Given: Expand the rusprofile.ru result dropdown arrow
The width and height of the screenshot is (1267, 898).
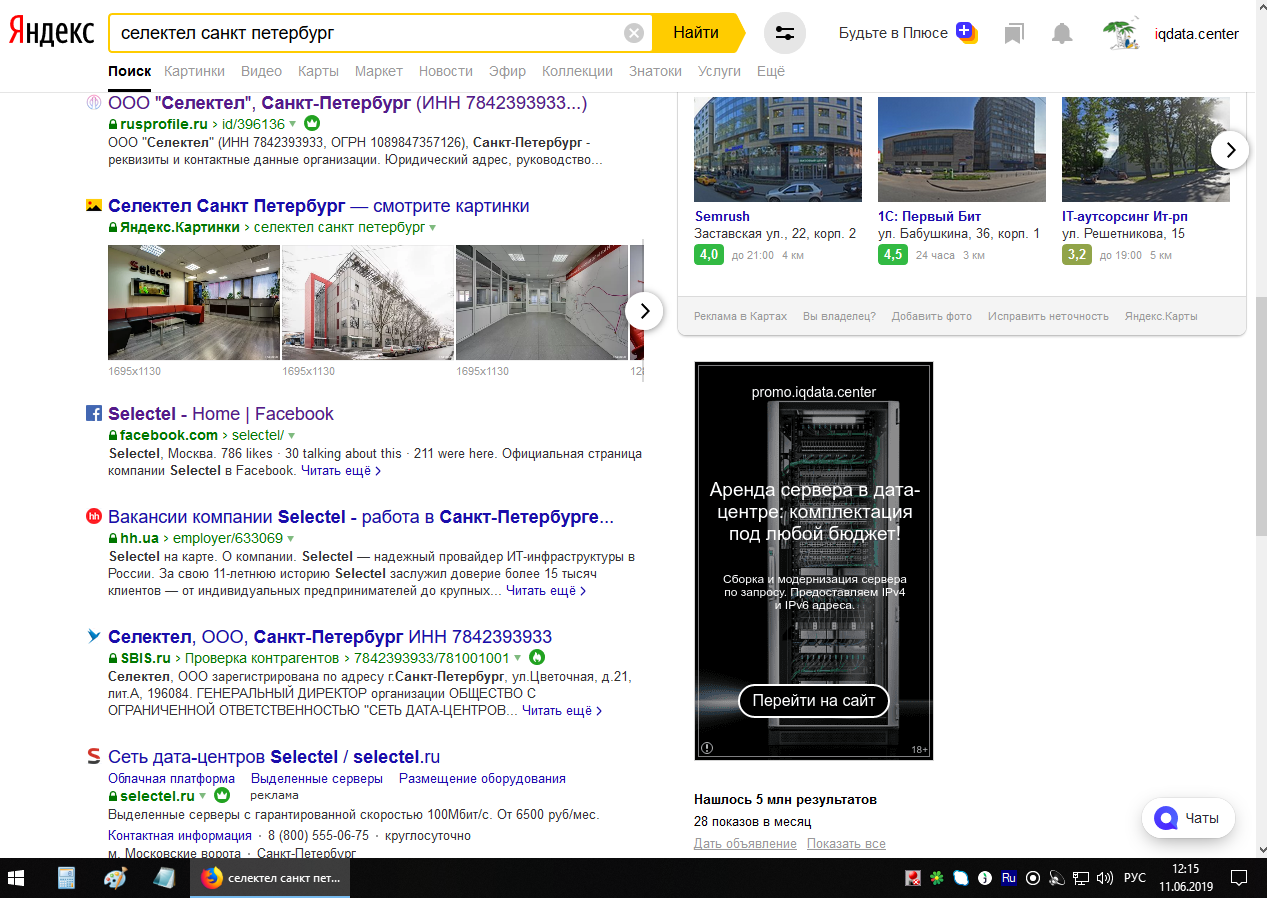Looking at the screenshot, I should (x=293, y=125).
